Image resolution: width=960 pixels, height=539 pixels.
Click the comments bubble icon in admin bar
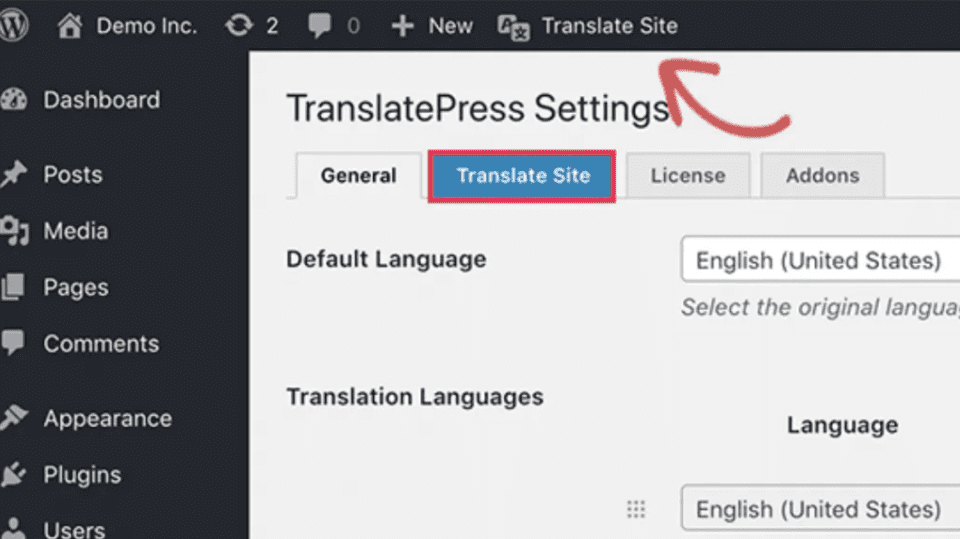tap(319, 26)
